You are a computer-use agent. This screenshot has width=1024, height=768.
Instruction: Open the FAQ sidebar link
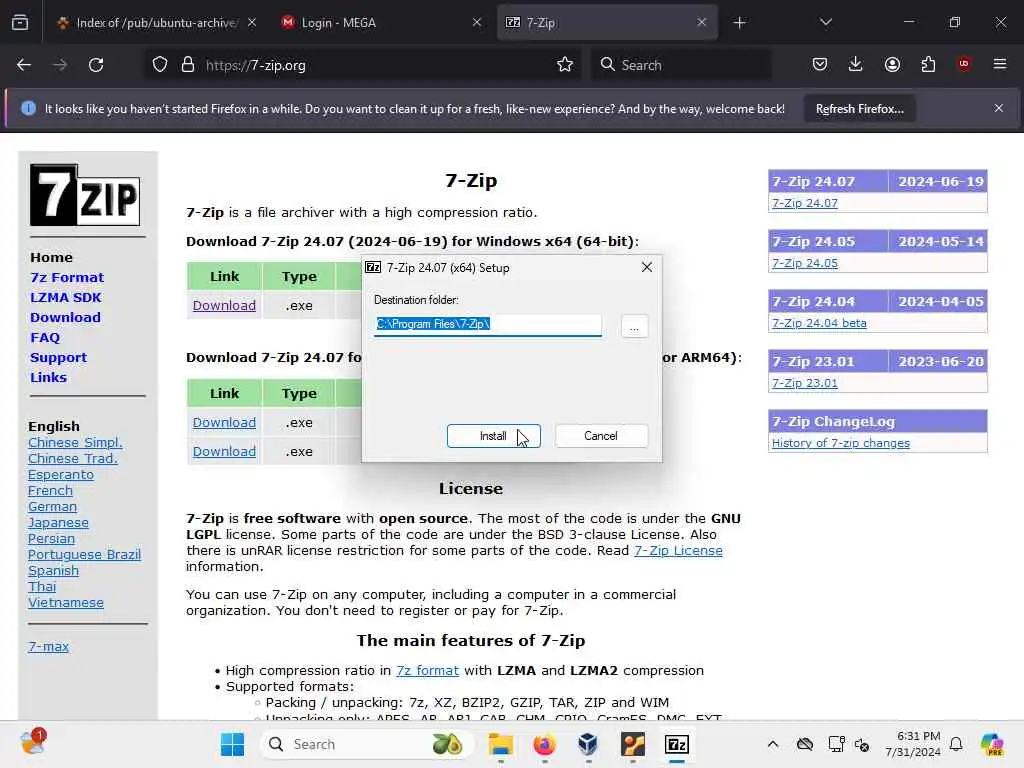(44, 338)
